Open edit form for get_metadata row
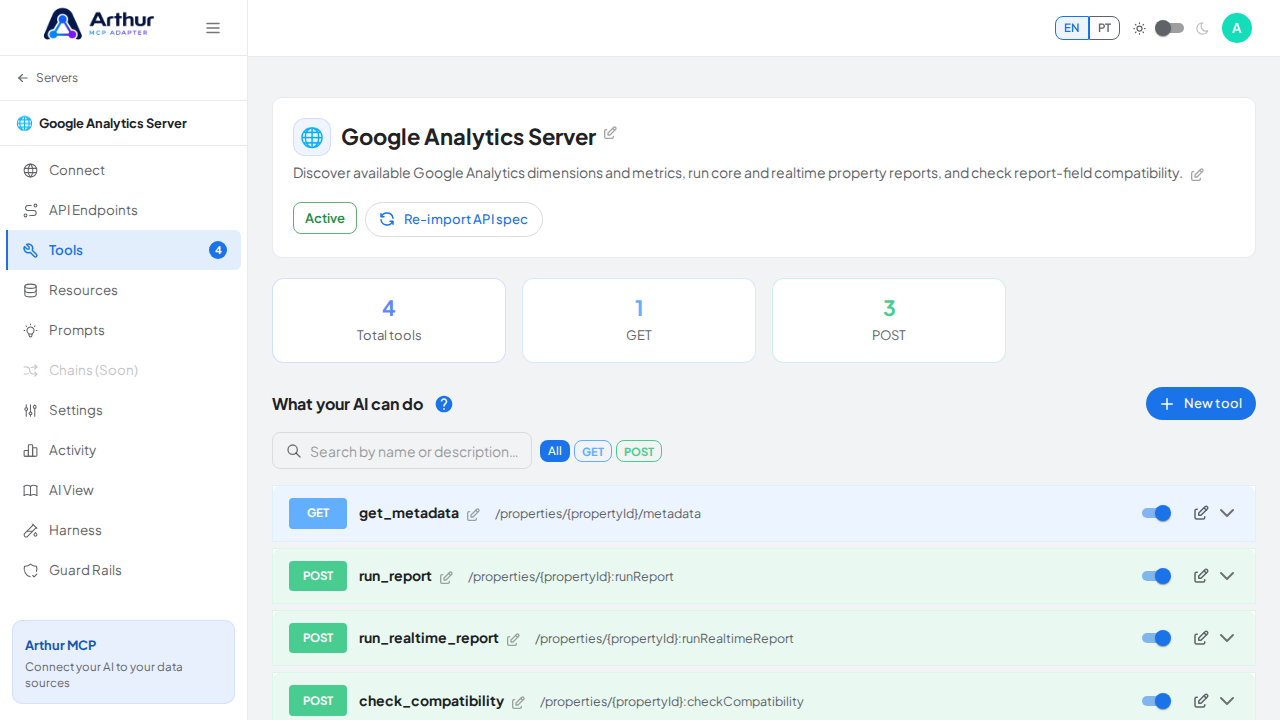 pos(1201,513)
